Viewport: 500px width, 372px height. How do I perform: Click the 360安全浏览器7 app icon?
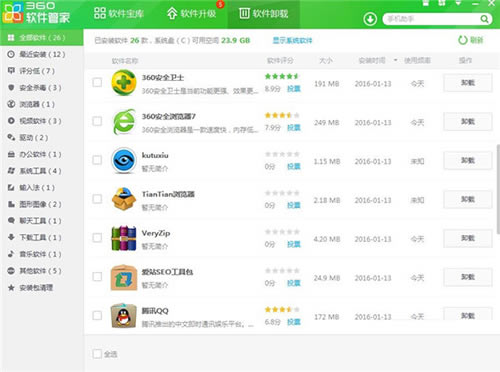coord(124,122)
